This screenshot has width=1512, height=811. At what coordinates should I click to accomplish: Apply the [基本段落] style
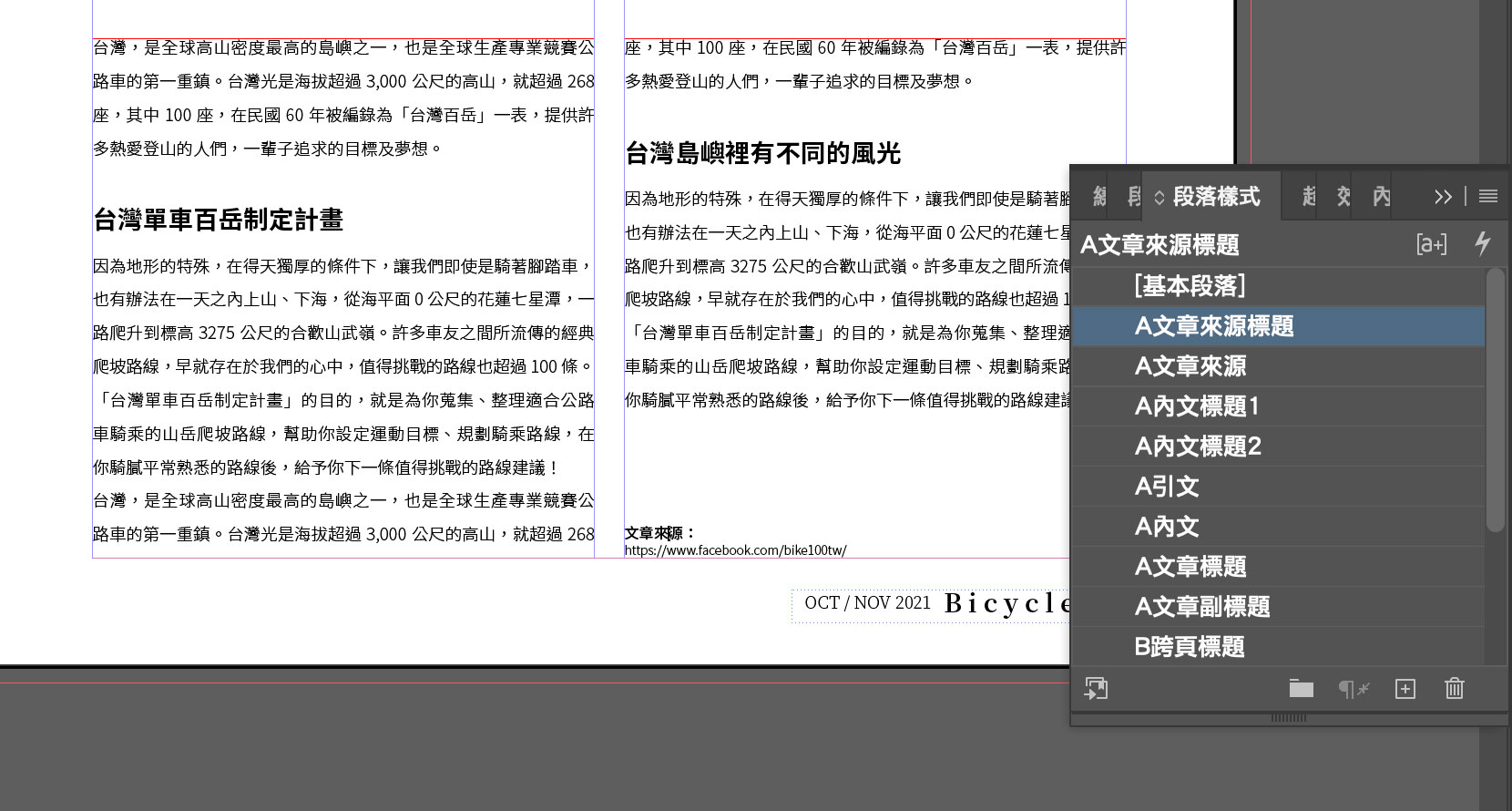point(1190,286)
